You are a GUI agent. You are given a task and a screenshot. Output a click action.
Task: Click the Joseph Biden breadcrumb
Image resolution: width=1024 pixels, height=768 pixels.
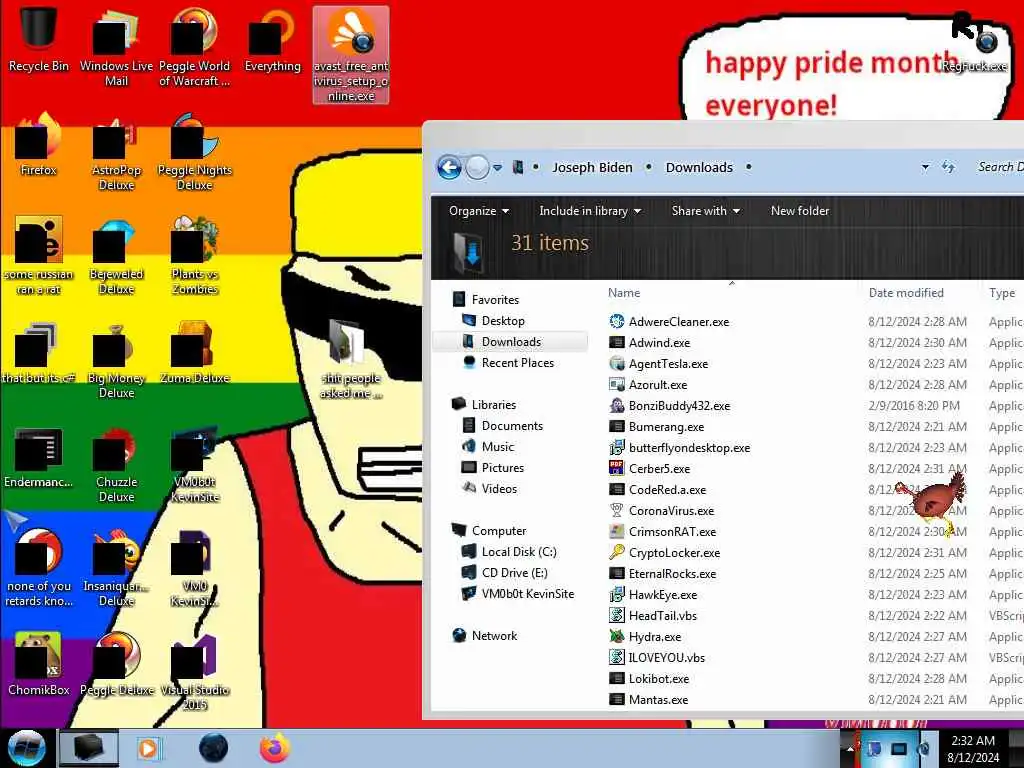[592, 168]
